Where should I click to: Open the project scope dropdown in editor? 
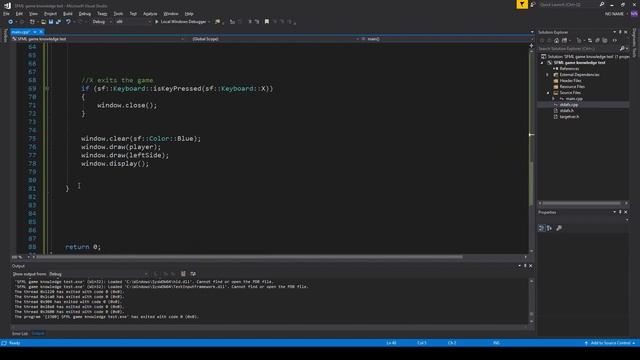click(98, 39)
